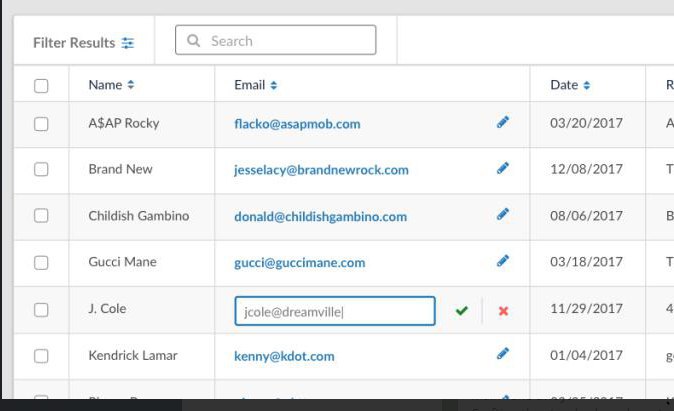This screenshot has height=411, width=674.
Task: Tick the Childish Gambino row checkbox
Action: [x=41, y=216]
